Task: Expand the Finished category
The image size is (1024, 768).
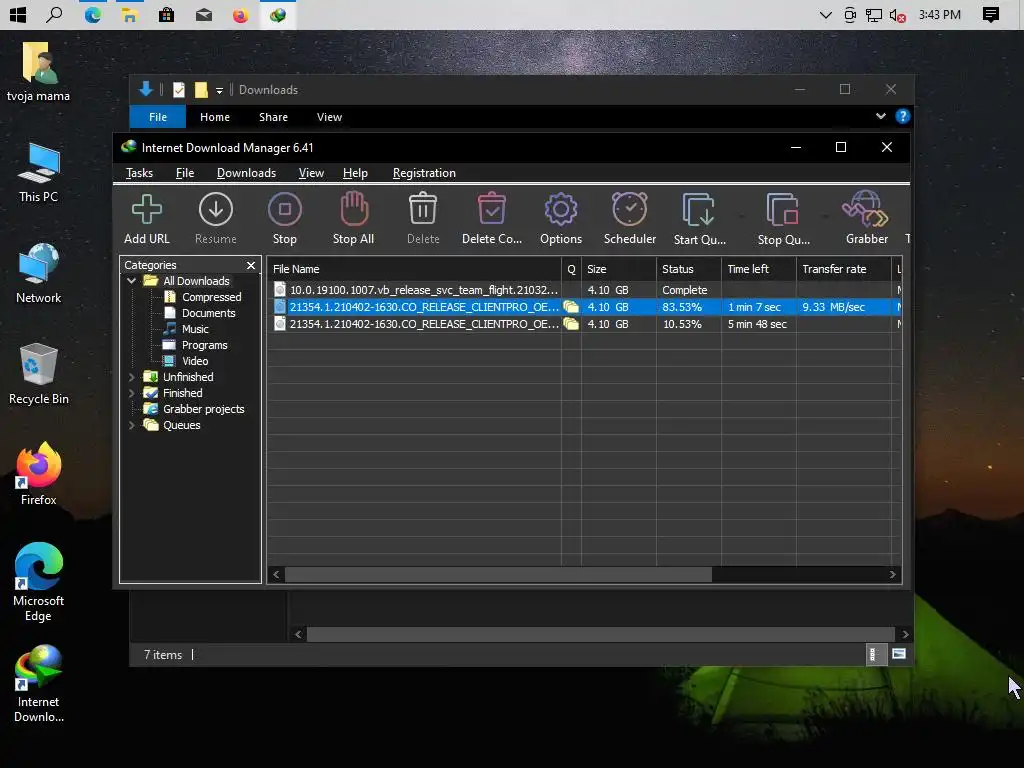Action: [x=131, y=393]
